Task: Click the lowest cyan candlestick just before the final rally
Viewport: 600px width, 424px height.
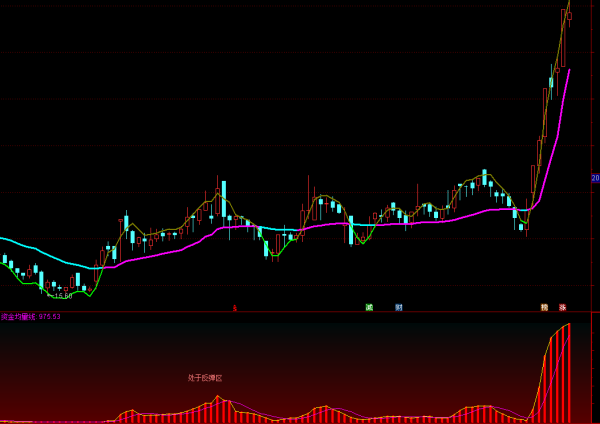Action: (x=521, y=227)
